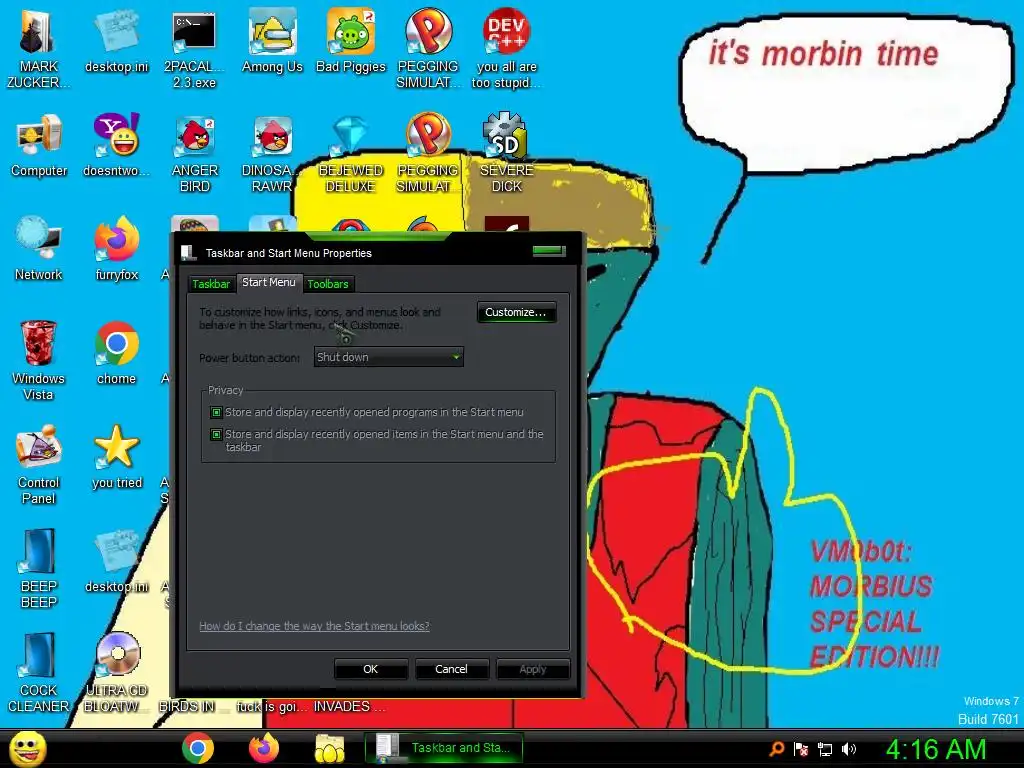The height and width of the screenshot is (768, 1024).
Task: Click the OK button
Action: [x=370, y=669]
